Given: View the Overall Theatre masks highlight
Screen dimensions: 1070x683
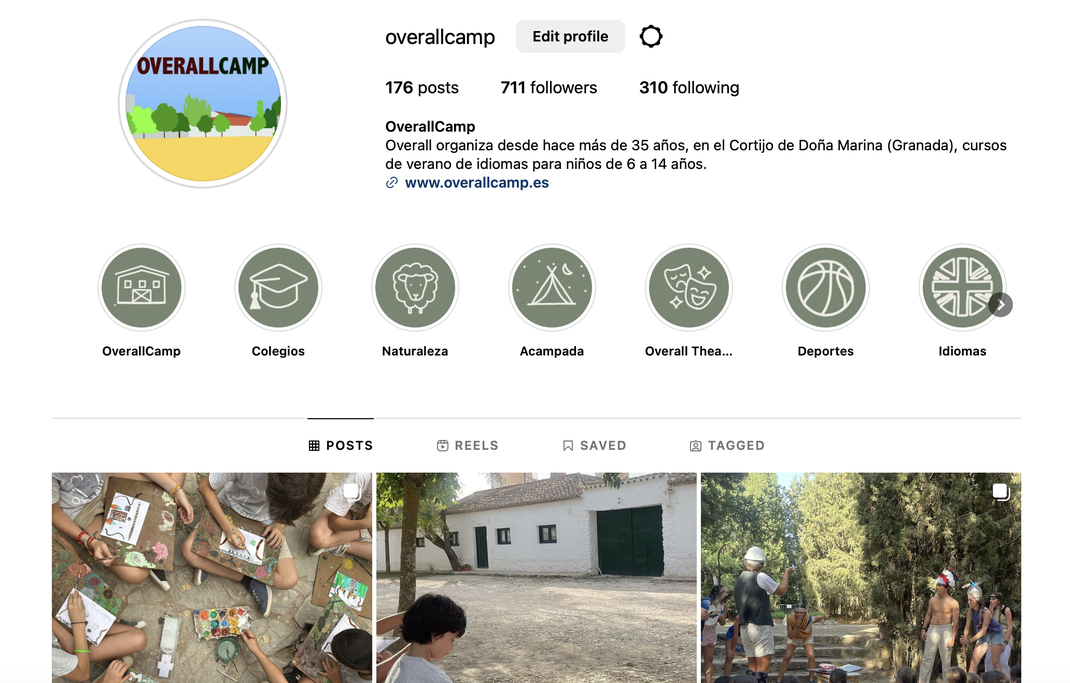Looking at the screenshot, I should coord(689,288).
